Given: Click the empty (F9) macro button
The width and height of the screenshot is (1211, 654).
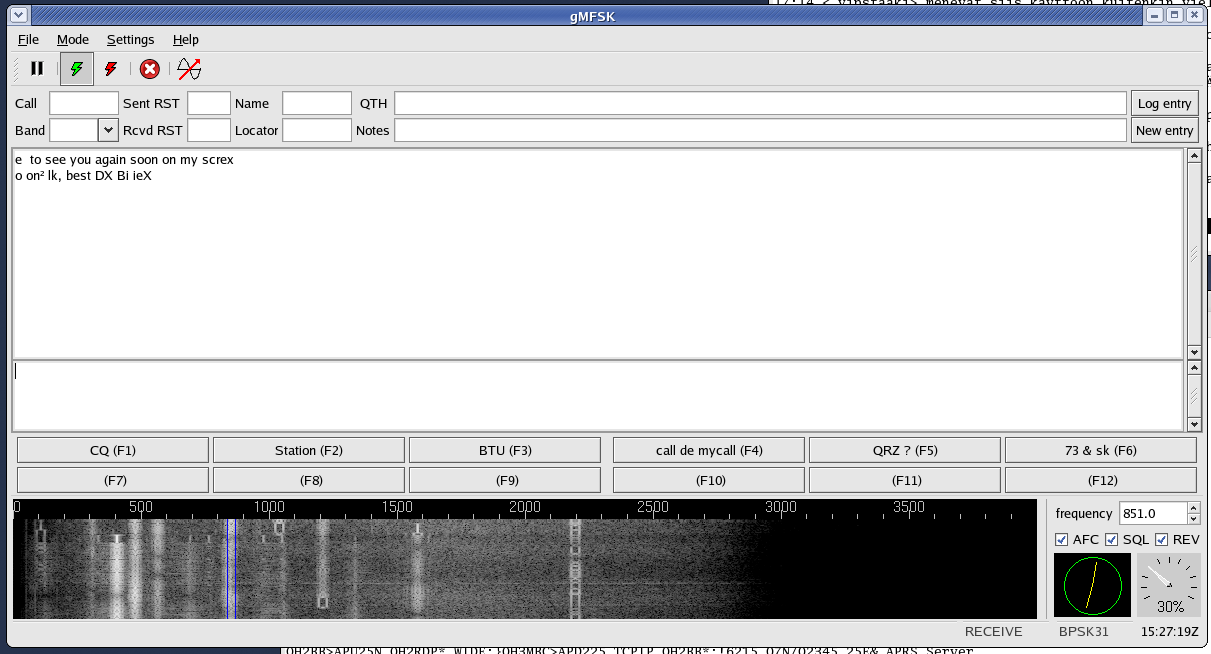Looking at the screenshot, I should 505,480.
